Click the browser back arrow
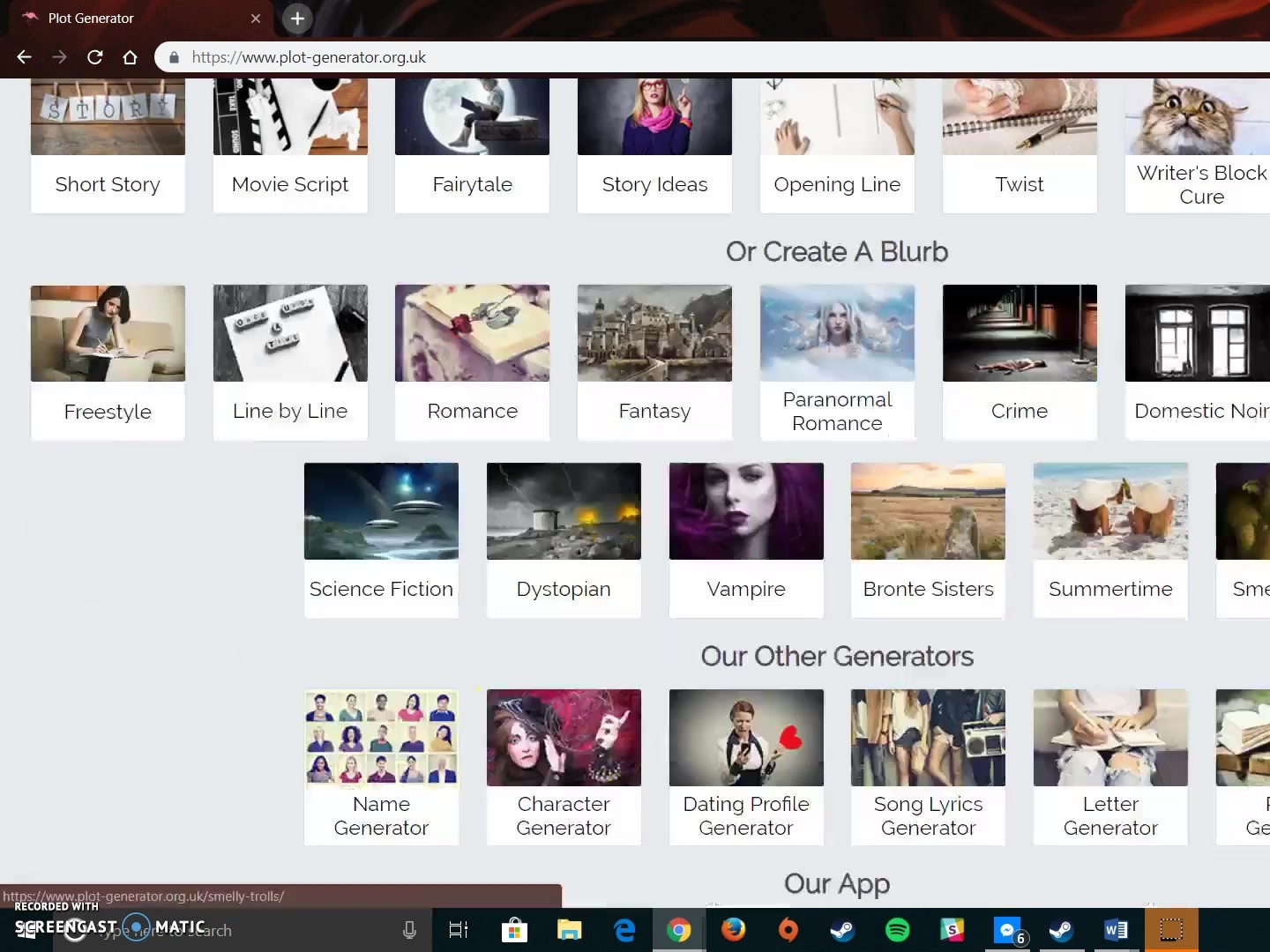Screen dimensions: 1270x952 24,57
